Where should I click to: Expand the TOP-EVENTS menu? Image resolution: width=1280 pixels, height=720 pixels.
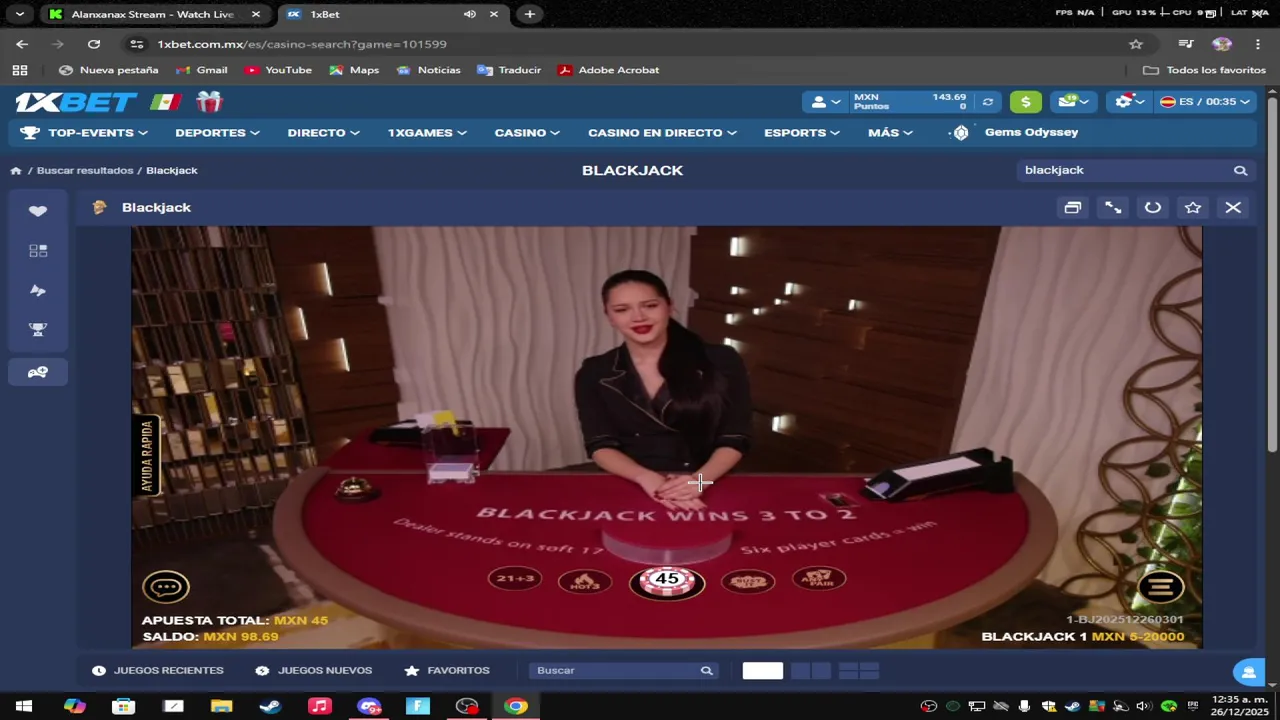84,133
